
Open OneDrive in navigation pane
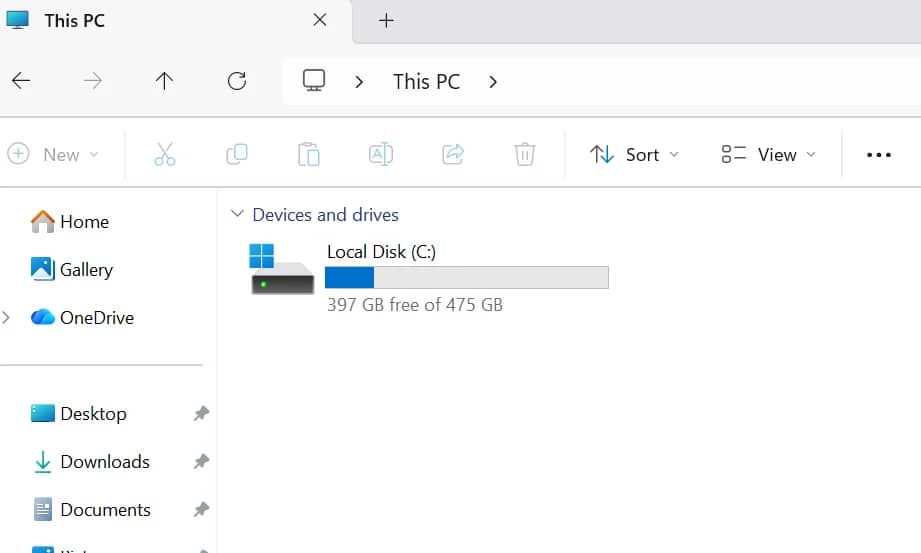(x=82, y=318)
